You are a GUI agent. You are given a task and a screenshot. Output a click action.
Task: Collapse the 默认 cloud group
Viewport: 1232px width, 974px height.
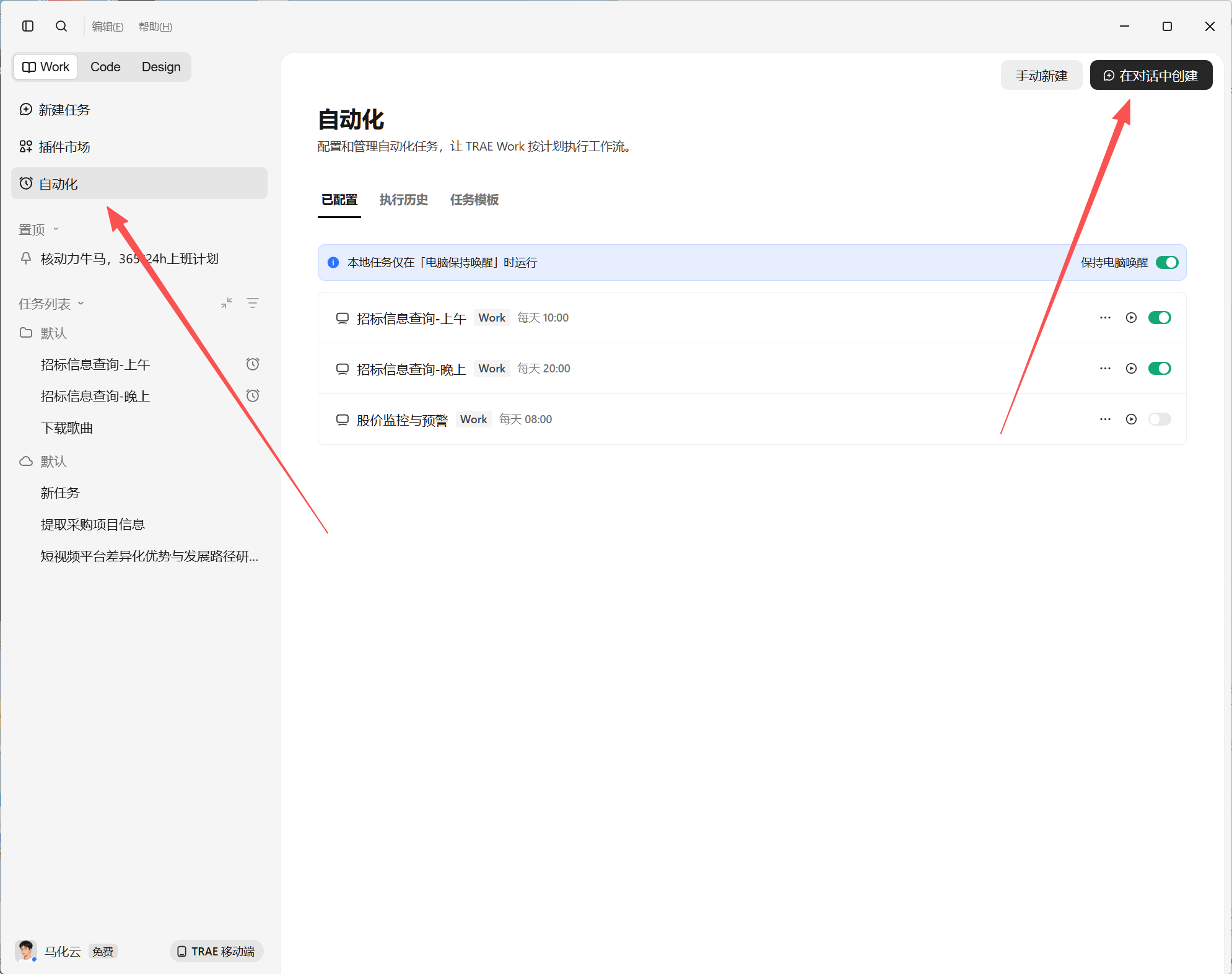[x=43, y=462]
